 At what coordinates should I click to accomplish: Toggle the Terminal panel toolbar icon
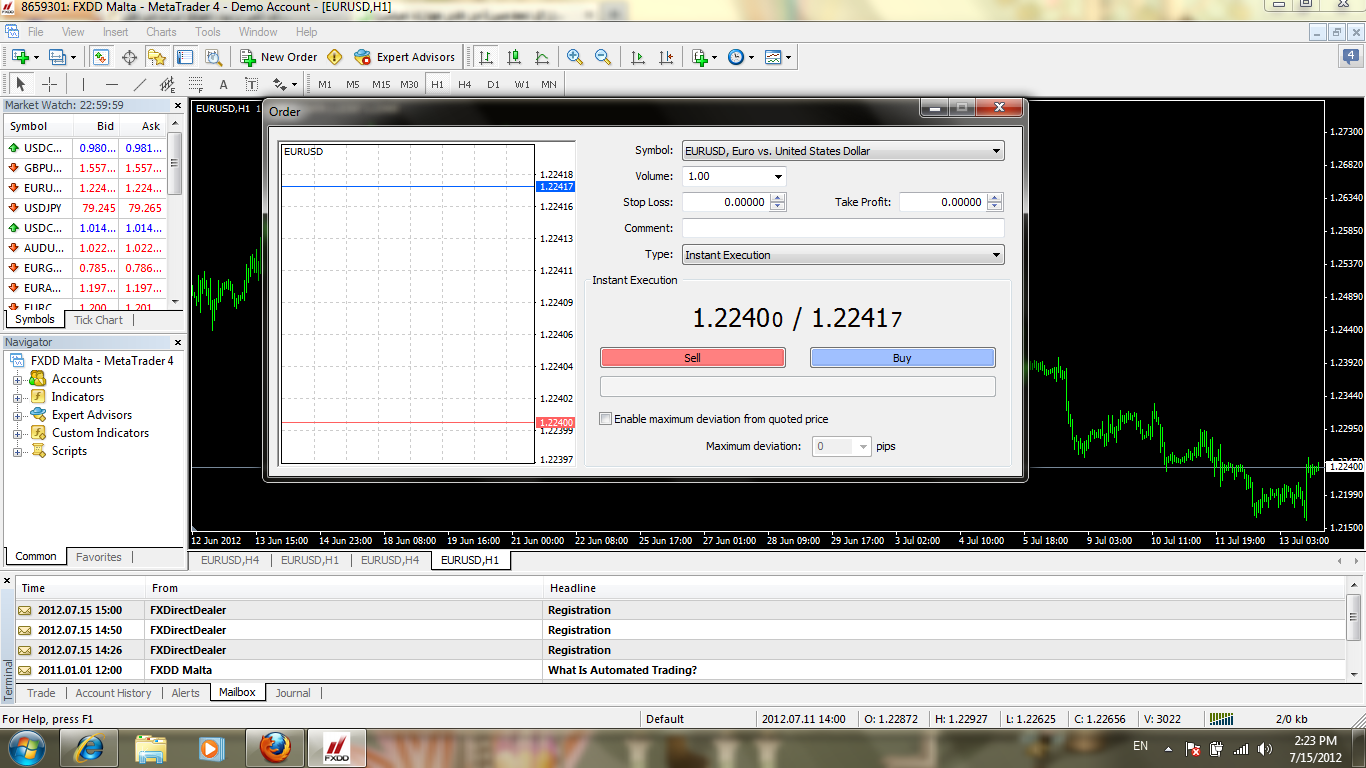(x=184, y=57)
